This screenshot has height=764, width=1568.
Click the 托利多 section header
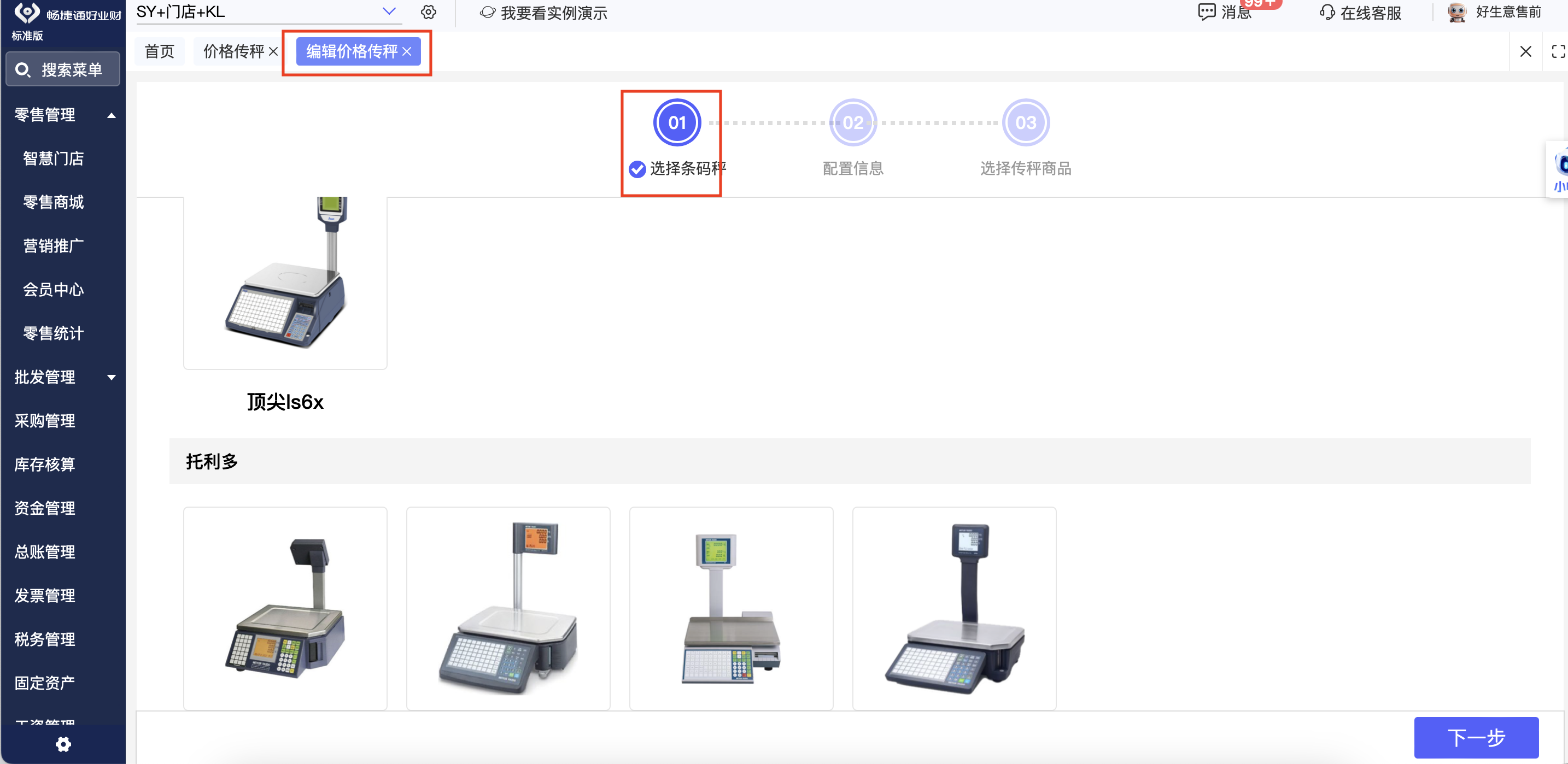click(850, 462)
